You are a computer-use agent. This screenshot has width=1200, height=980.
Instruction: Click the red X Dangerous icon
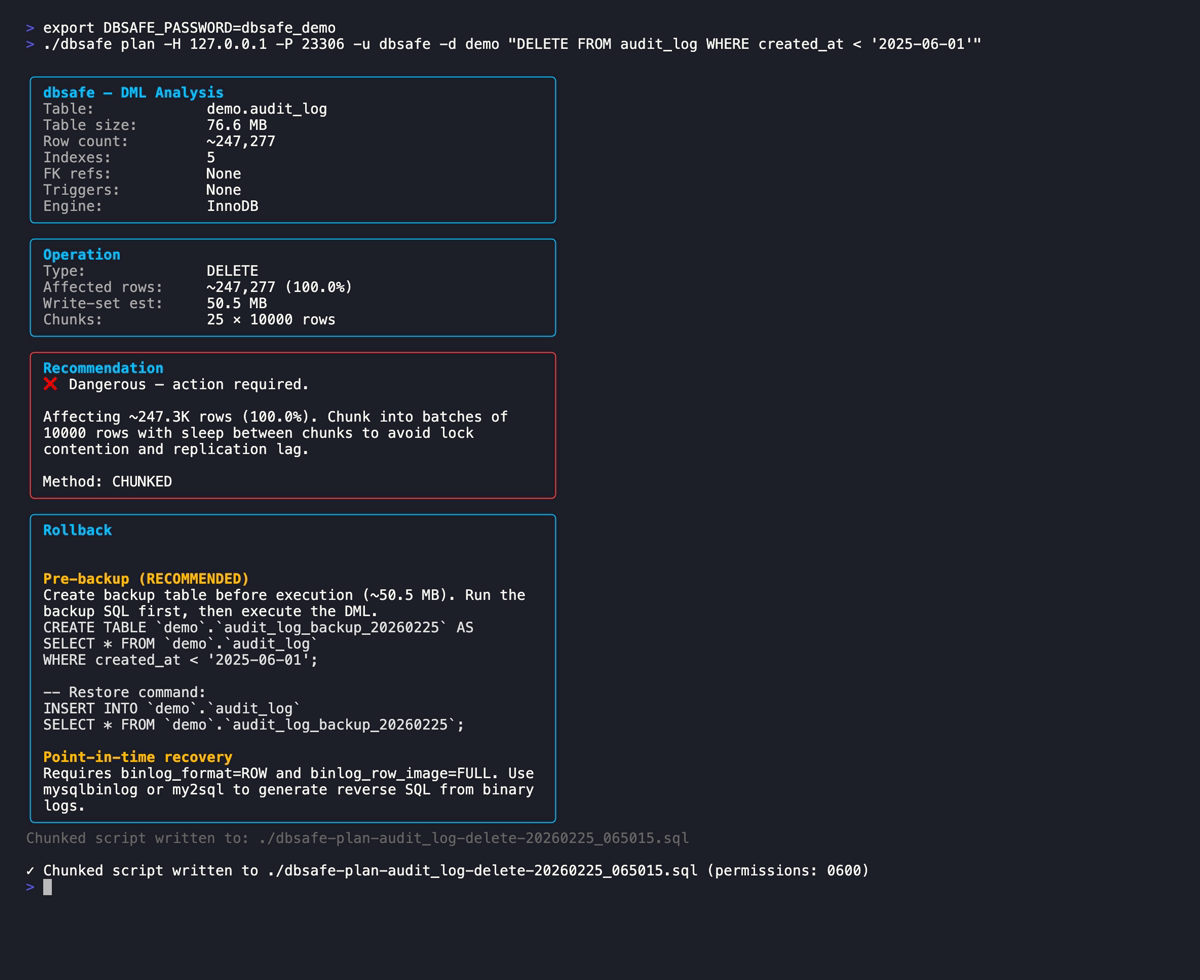[x=50, y=384]
